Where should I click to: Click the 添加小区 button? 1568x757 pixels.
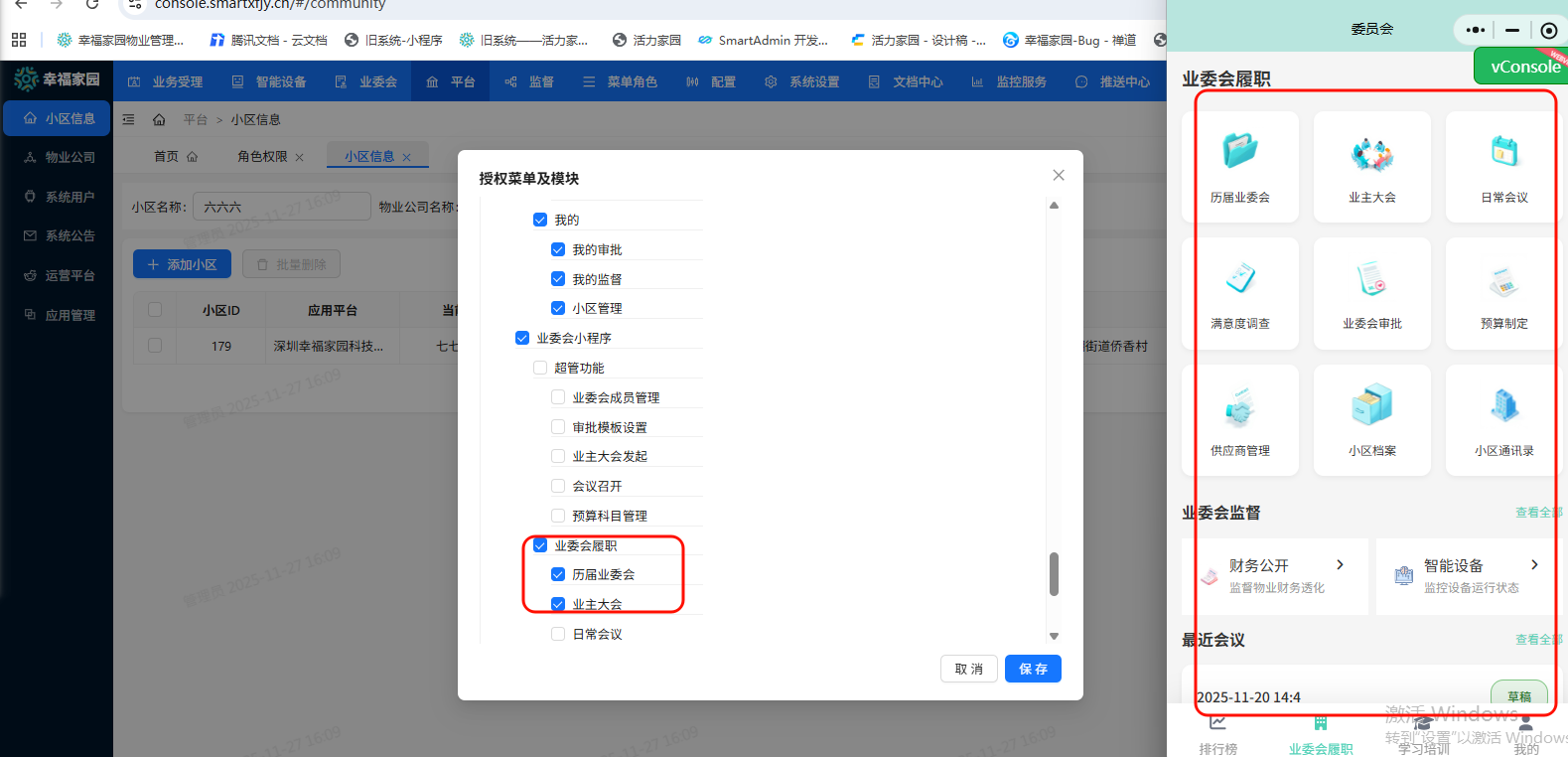point(182,264)
